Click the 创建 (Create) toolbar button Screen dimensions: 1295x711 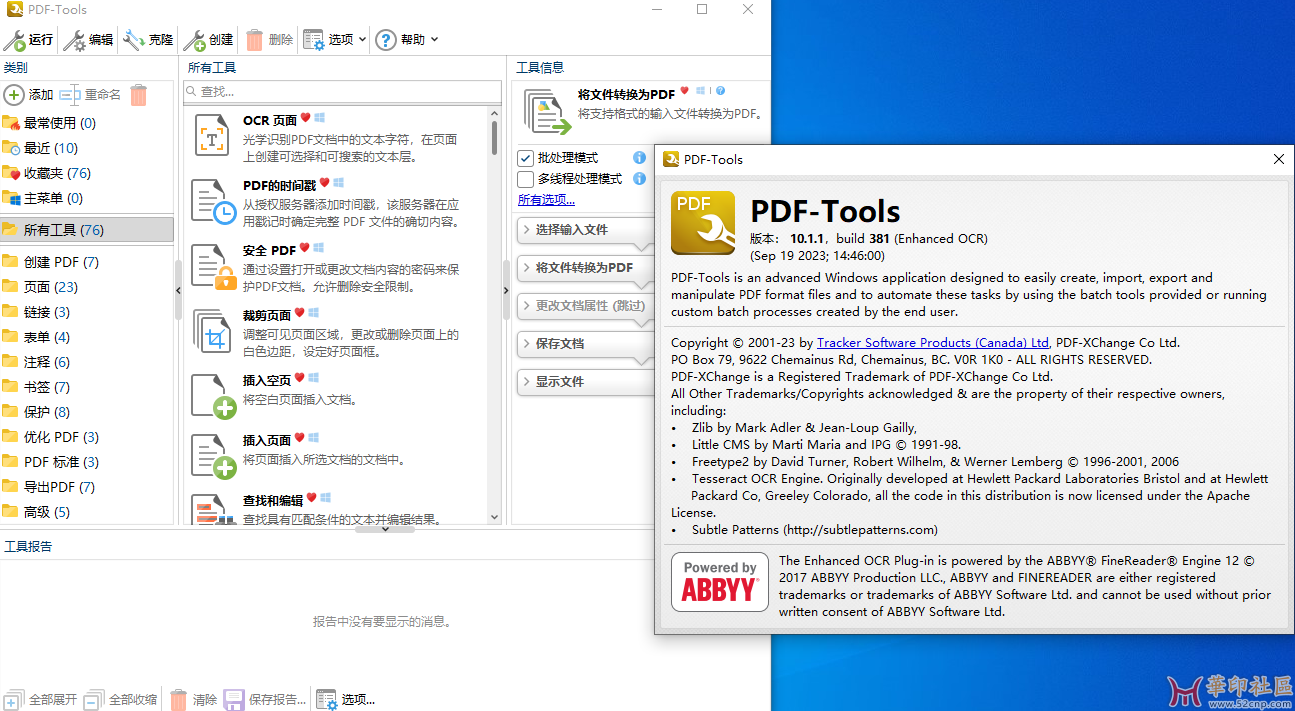coord(209,40)
